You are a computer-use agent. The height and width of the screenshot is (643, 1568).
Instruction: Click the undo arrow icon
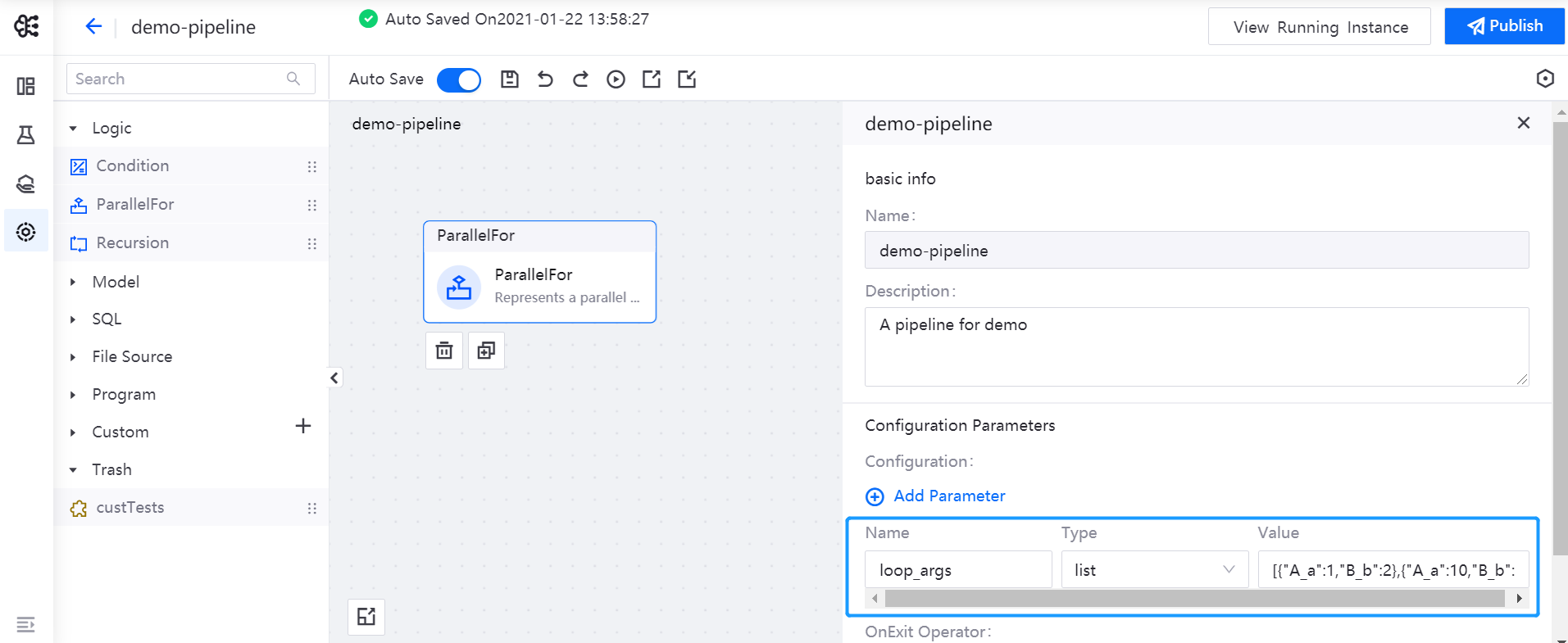click(x=545, y=79)
